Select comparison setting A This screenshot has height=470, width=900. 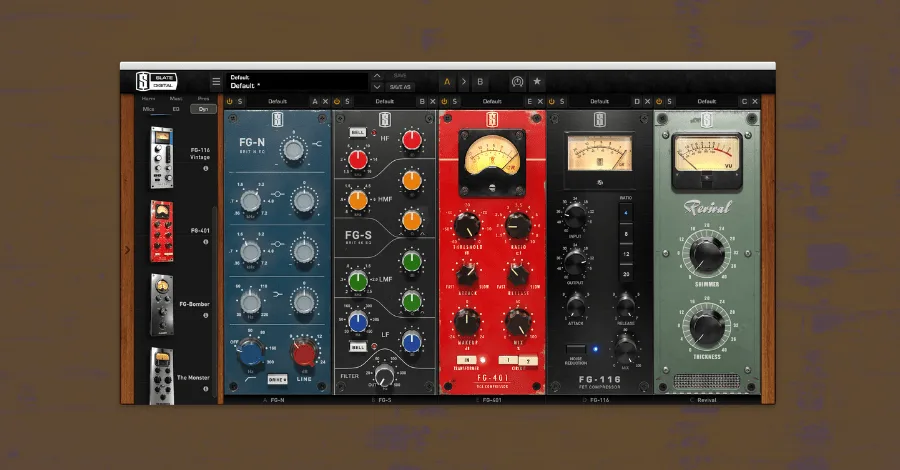(x=447, y=82)
